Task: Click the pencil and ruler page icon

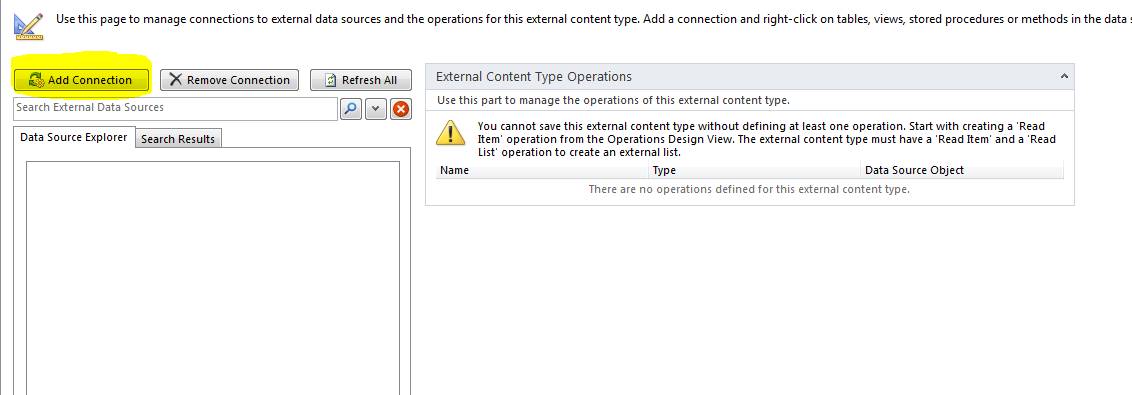Action: (28, 26)
